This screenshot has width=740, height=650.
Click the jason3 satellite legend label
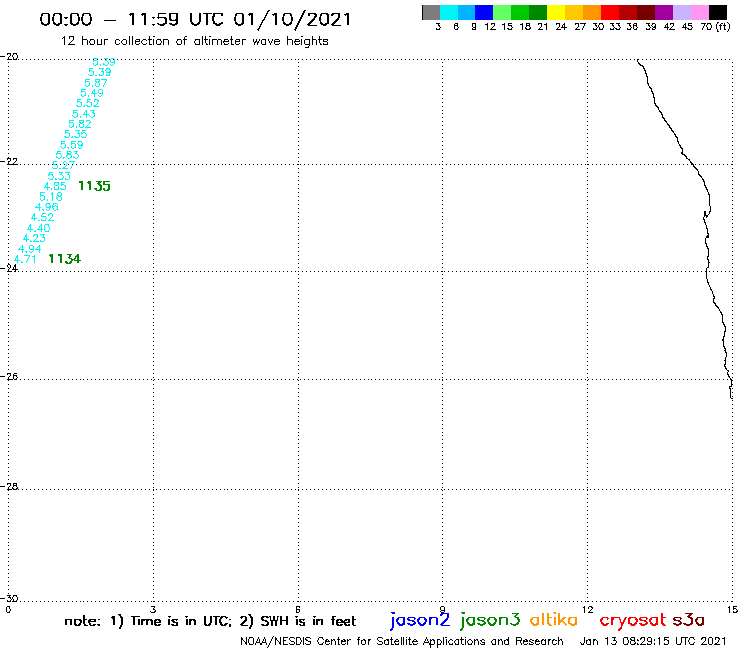point(490,620)
